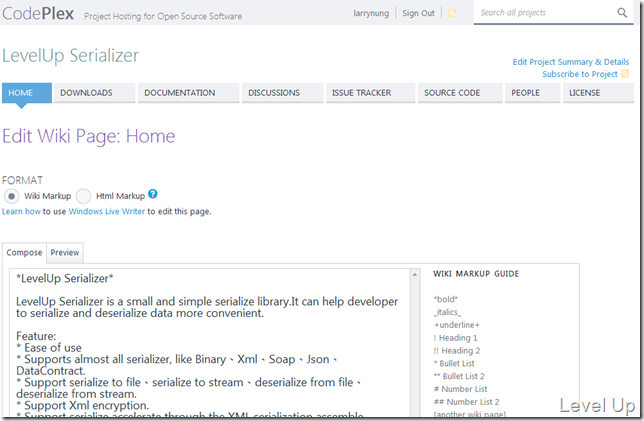The height and width of the screenshot is (421, 644).
Task: Open the Windows Live Writer link
Action: [x=107, y=212]
